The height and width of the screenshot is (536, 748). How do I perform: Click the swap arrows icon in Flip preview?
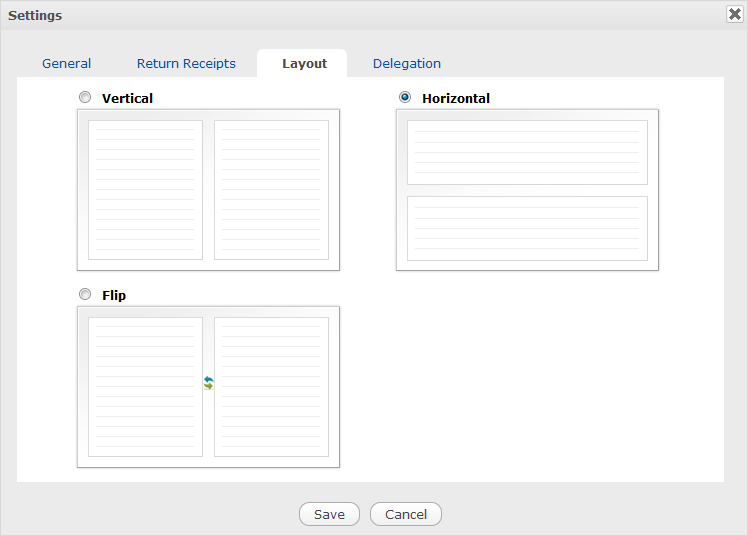click(x=208, y=383)
